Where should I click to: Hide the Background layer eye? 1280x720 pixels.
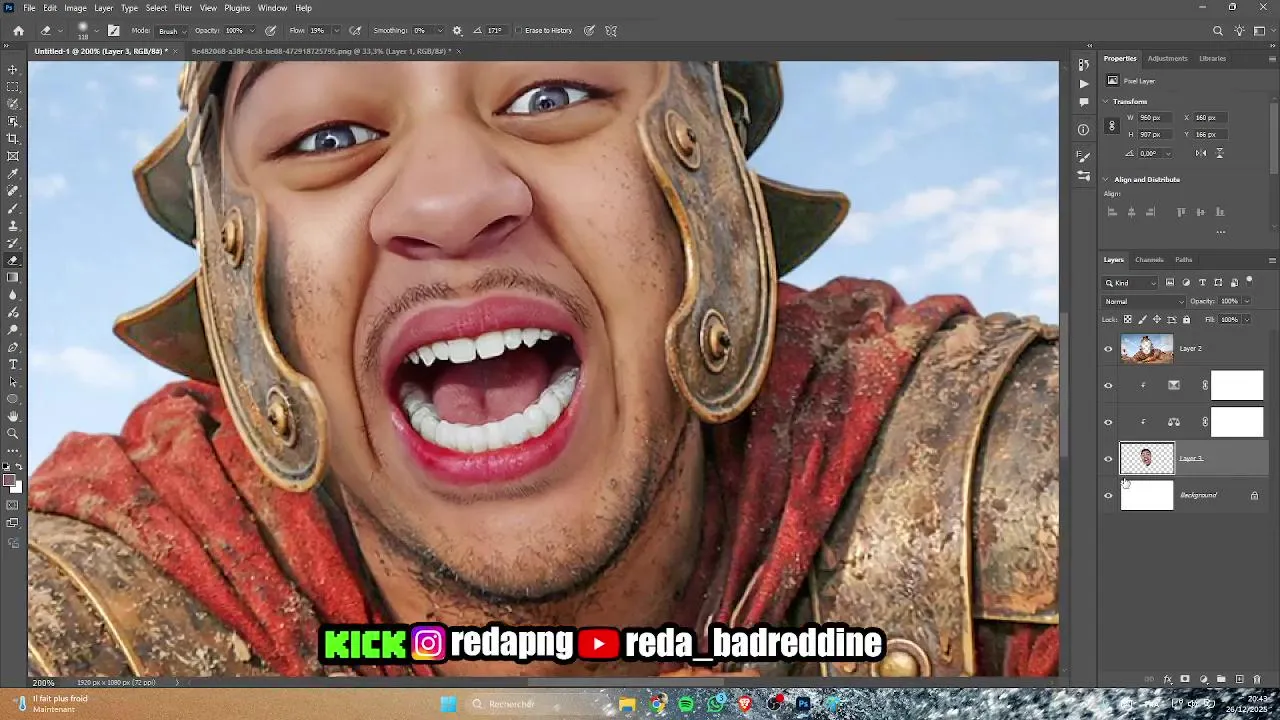click(1108, 496)
